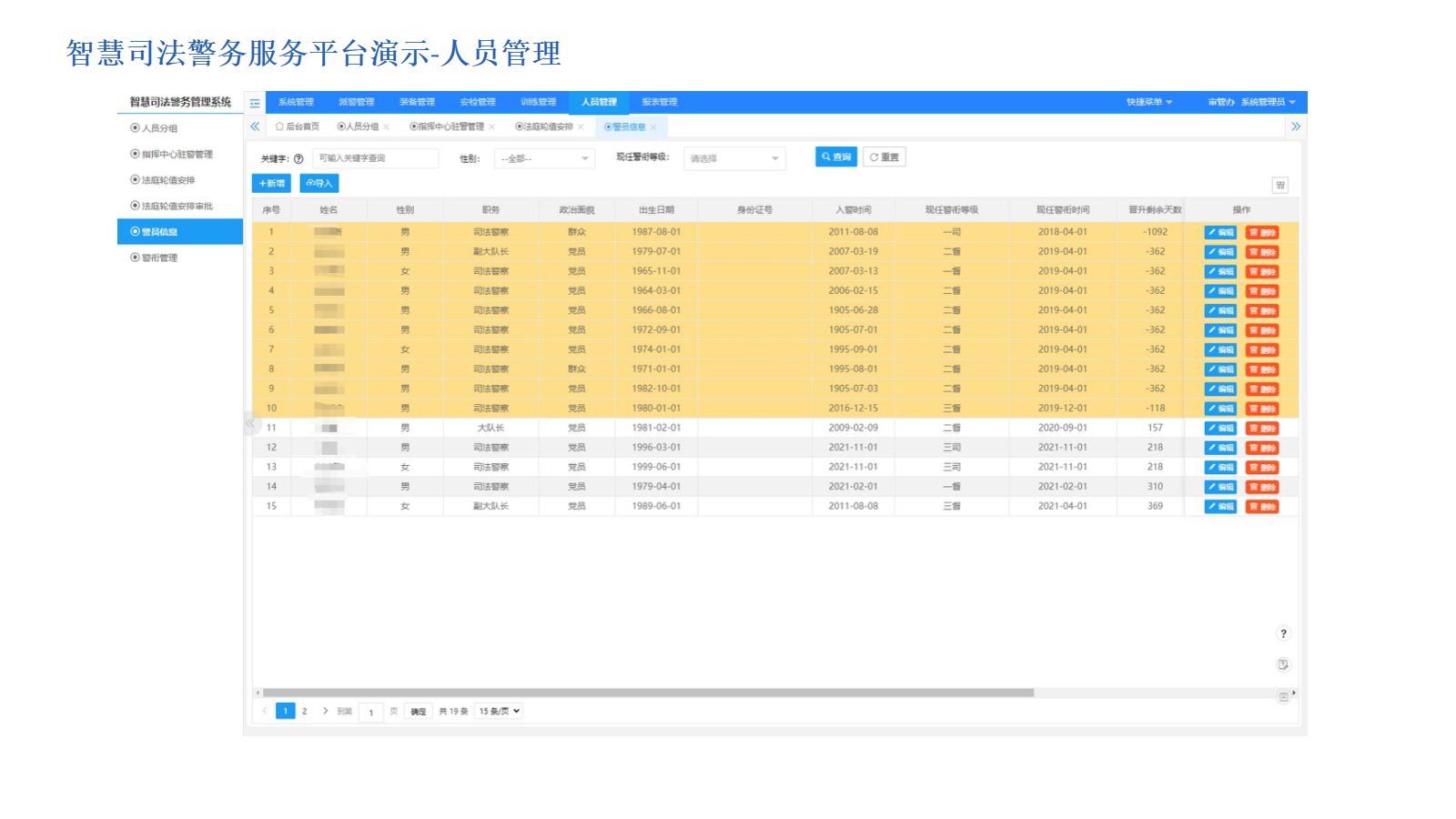The height and width of the screenshot is (819, 1456).
Task: Click the next page arrow
Action: click(325, 712)
